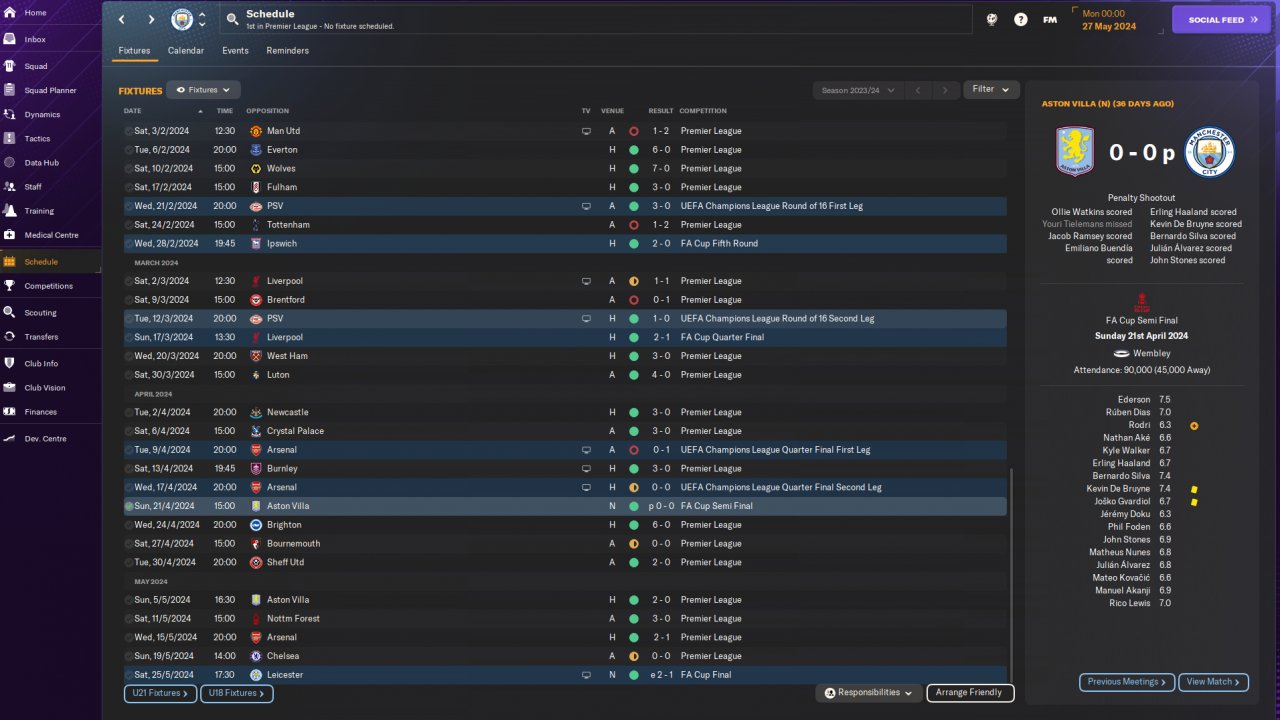Select the Brentford 9/3/2024 row circle
Image resolution: width=1280 pixels, height=720 pixels.
[x=129, y=300]
